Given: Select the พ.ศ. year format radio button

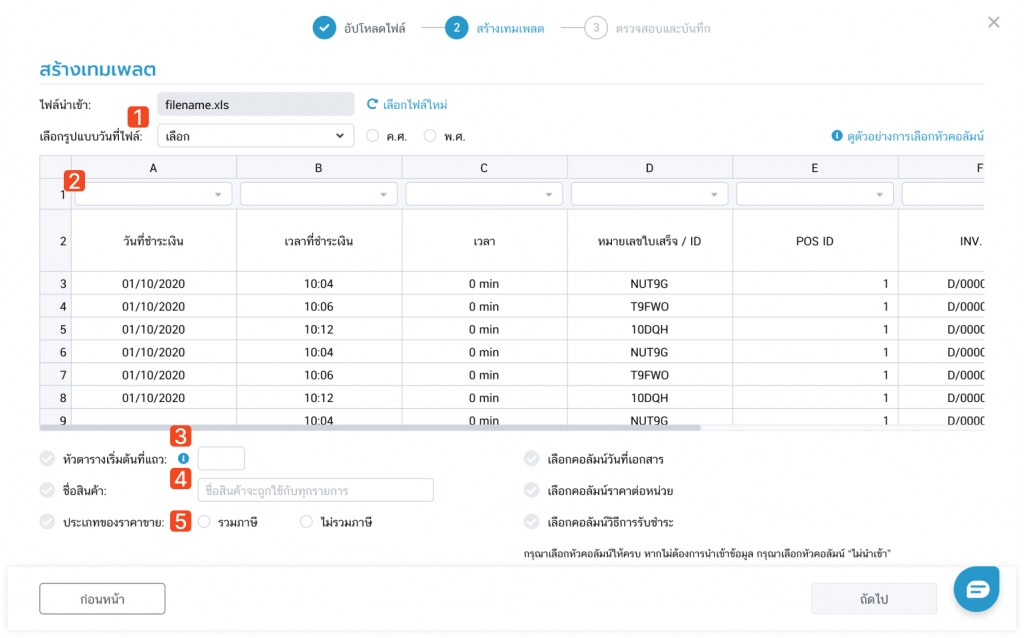Looking at the screenshot, I should pos(431,136).
